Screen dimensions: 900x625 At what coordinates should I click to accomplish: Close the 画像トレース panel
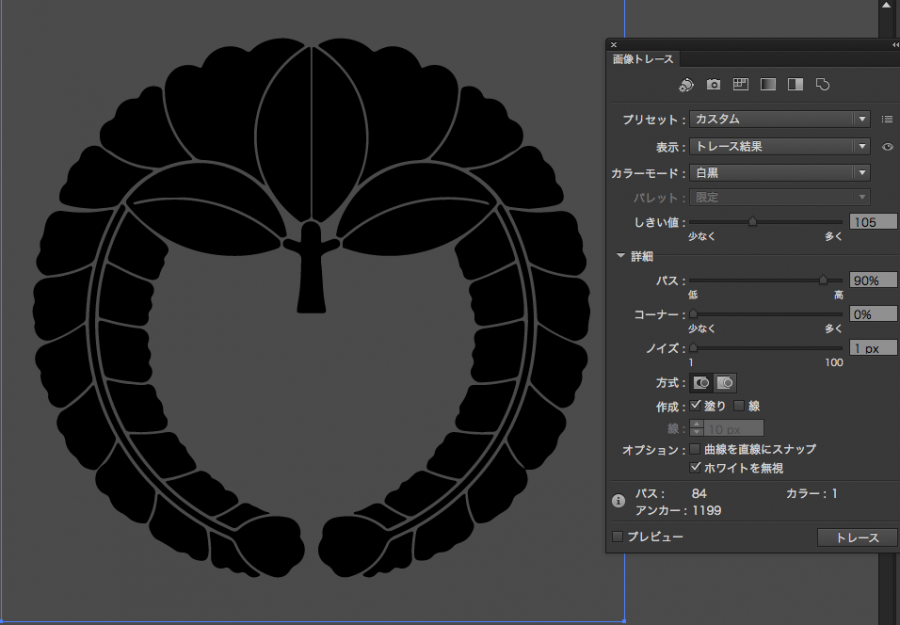click(614, 44)
